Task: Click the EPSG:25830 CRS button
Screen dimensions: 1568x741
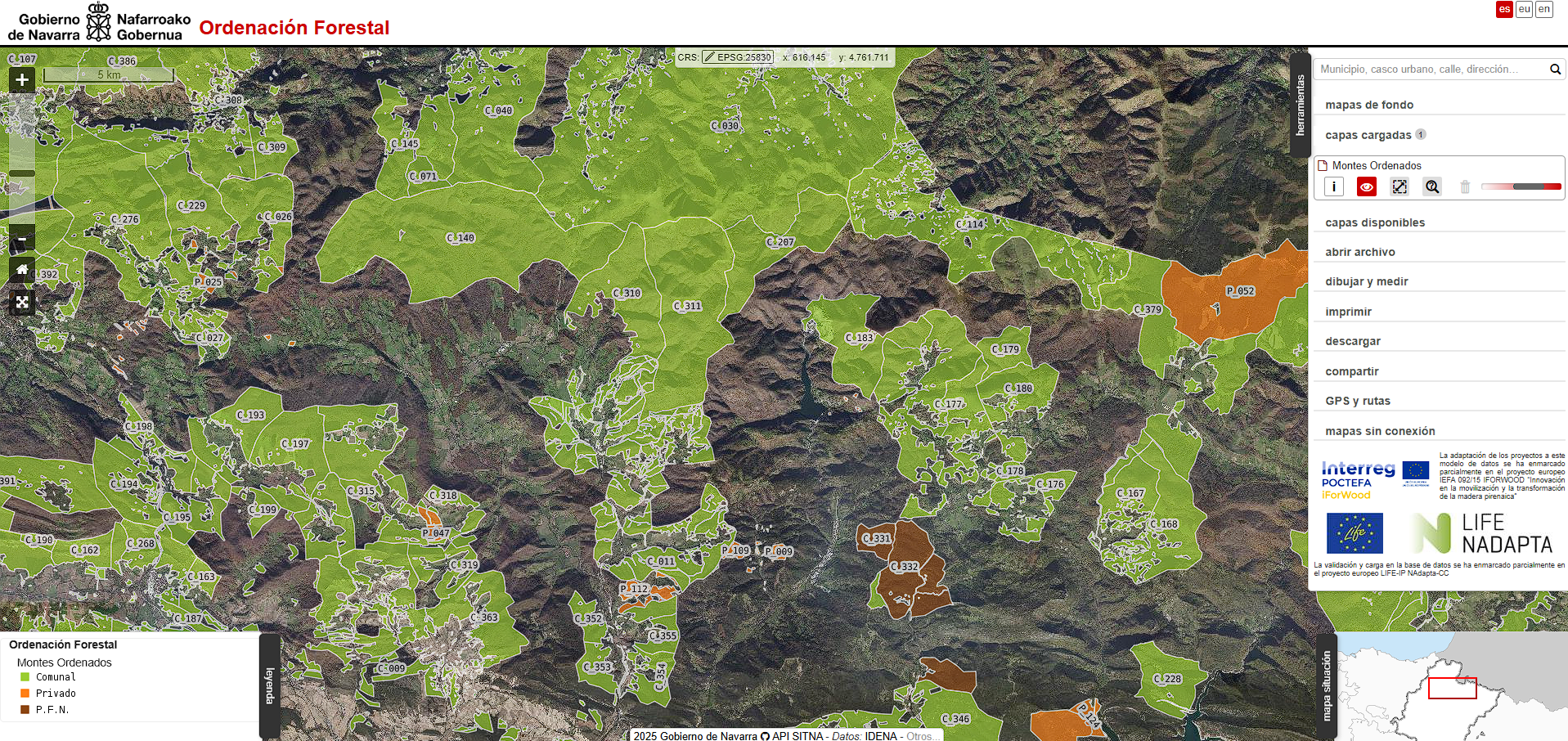Action: click(x=737, y=57)
